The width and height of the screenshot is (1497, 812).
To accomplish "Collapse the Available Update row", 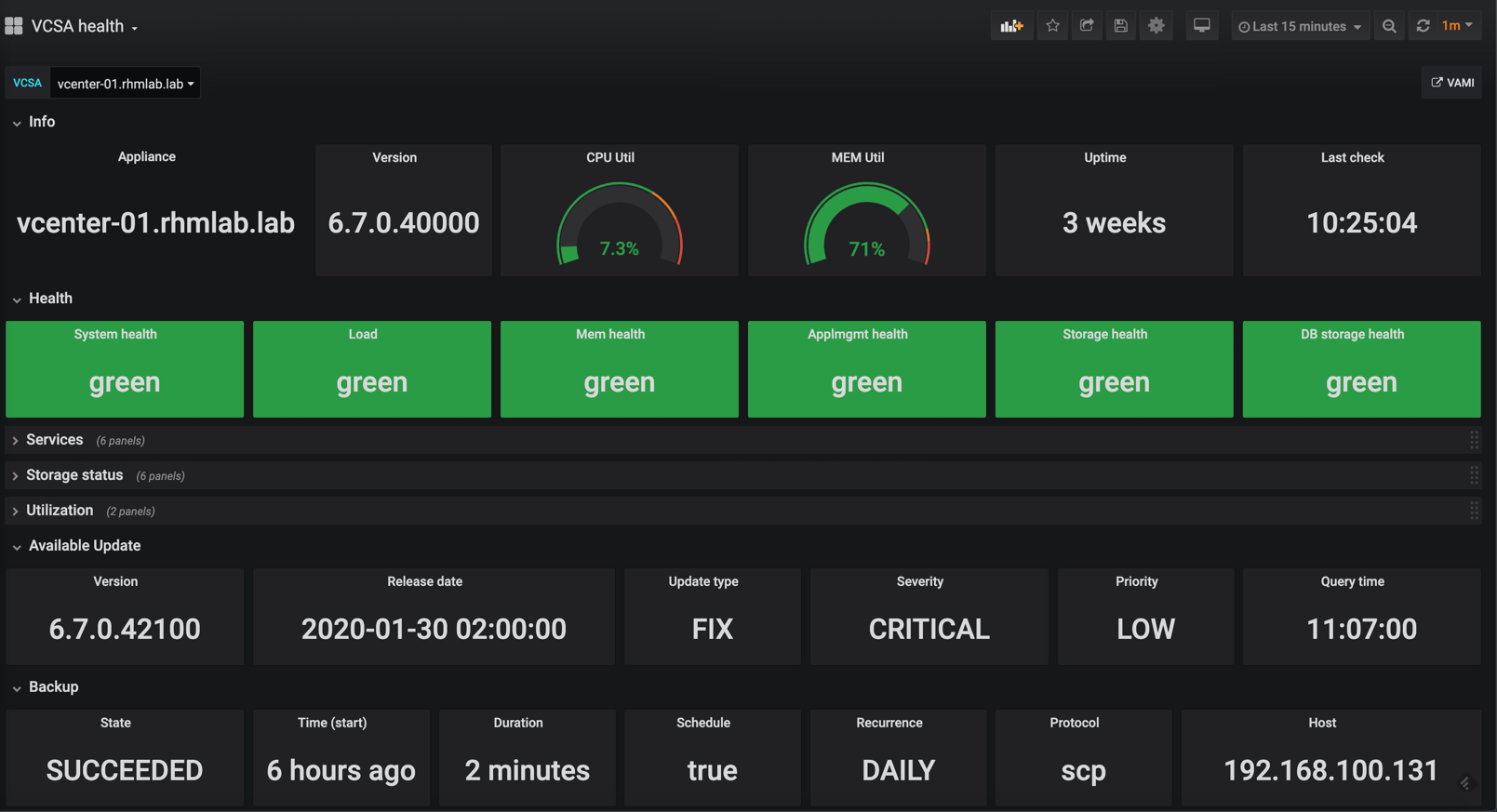I will 76,546.
